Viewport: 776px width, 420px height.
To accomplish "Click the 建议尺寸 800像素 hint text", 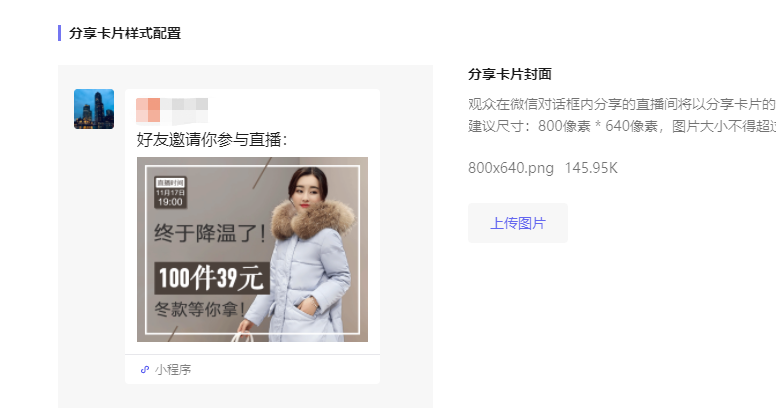I will pos(622,126).
